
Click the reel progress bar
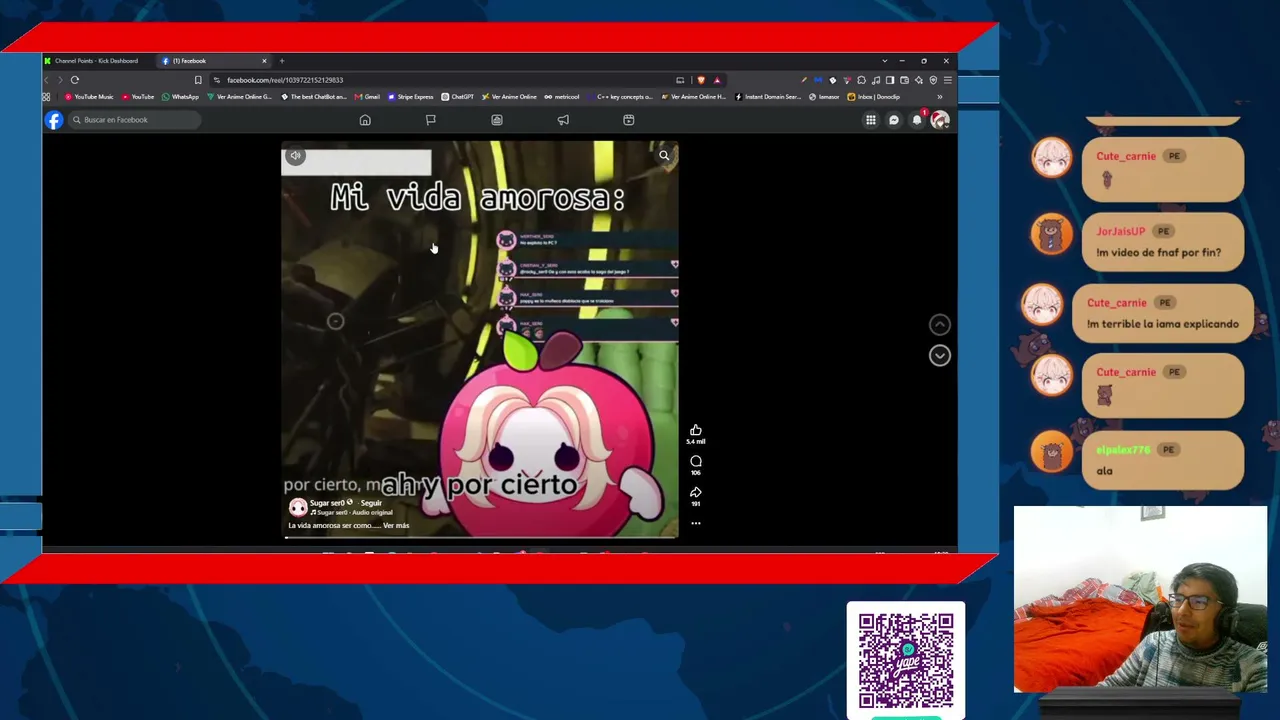pyautogui.click(x=480, y=538)
